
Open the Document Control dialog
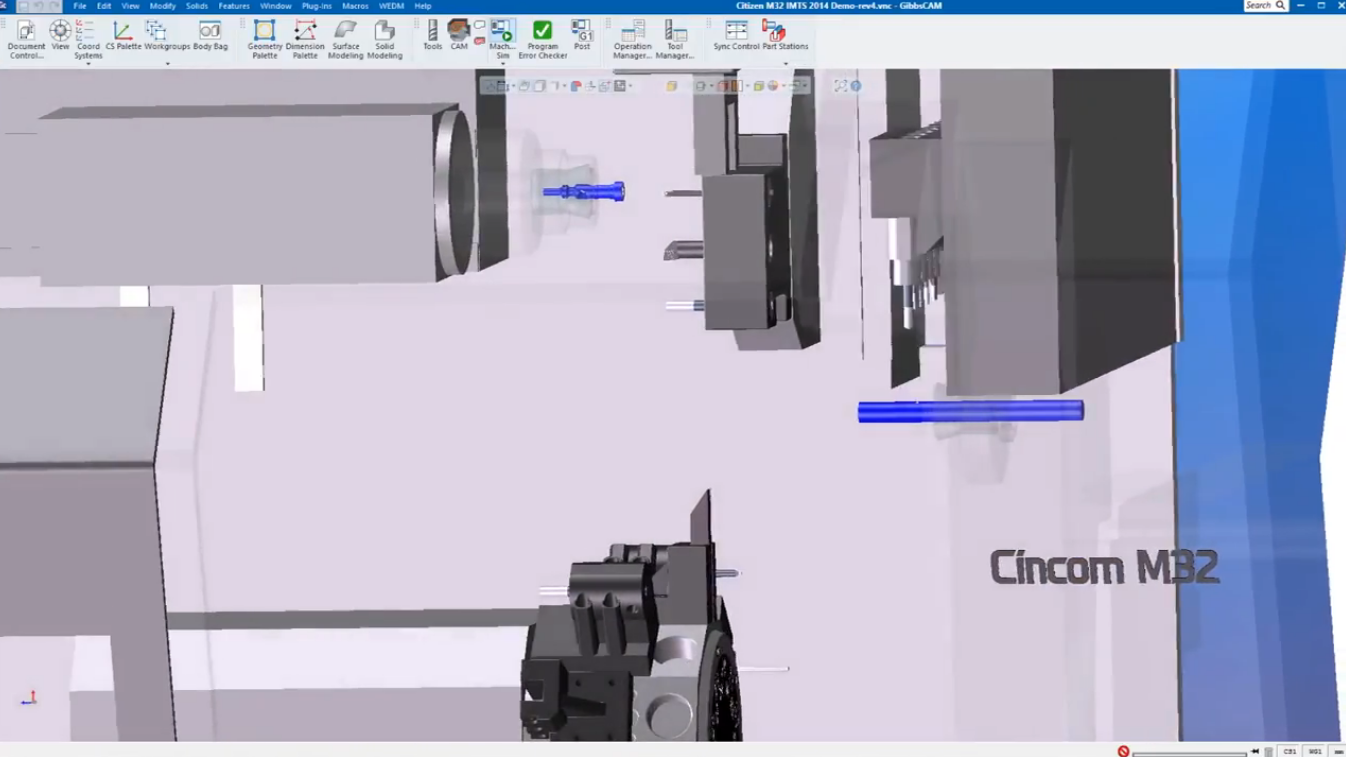coord(26,39)
